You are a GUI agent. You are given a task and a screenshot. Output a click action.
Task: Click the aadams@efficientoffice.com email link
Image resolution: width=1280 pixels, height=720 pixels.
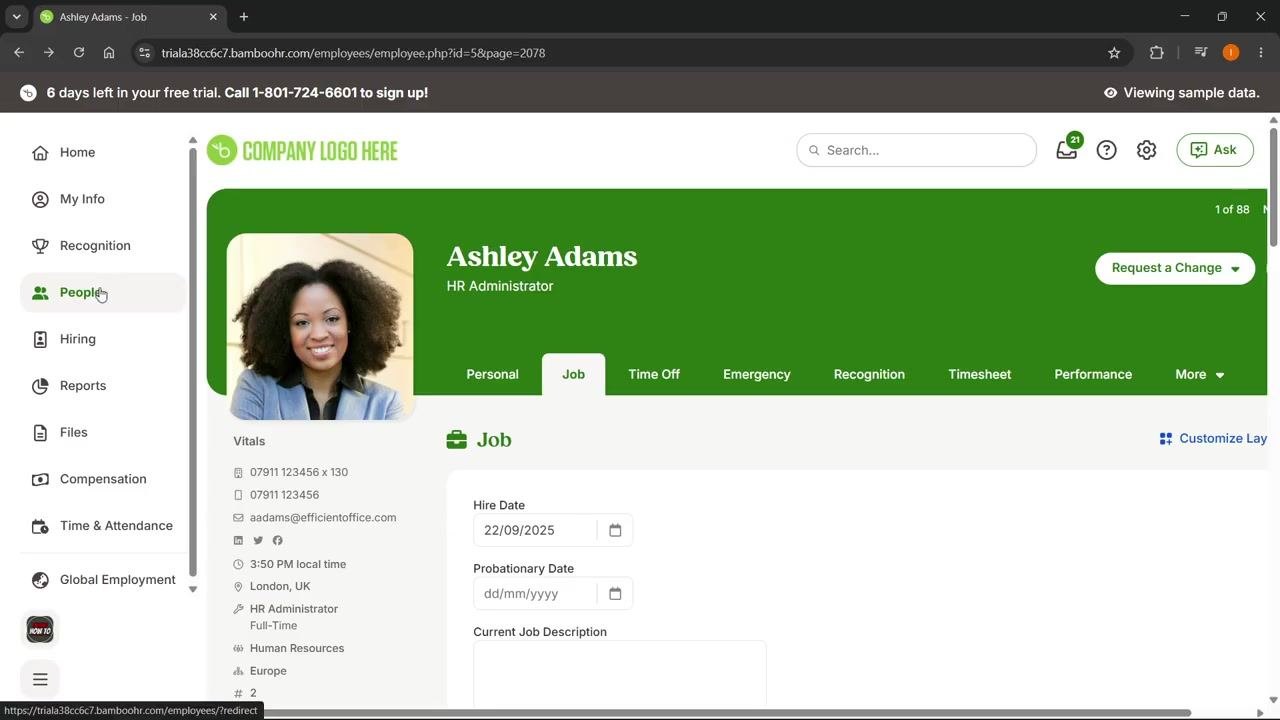pos(323,518)
